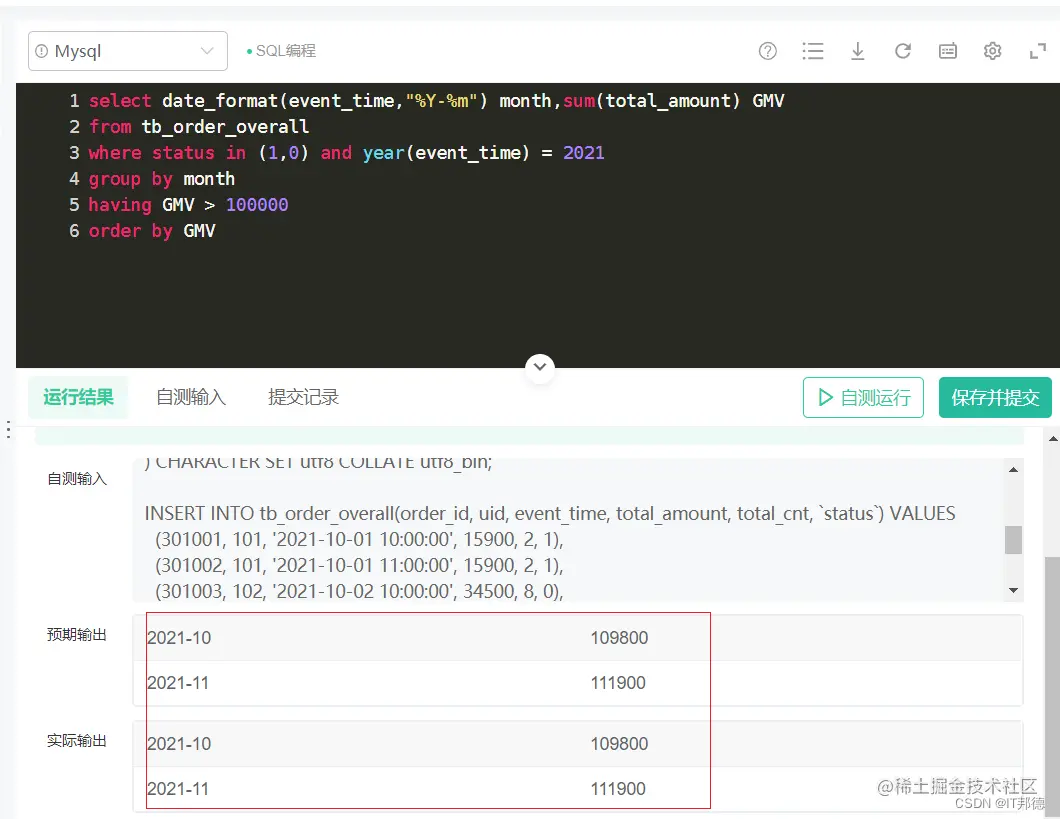Click code line 1 with date_format
Screen dimensions: 1060x819
436,101
